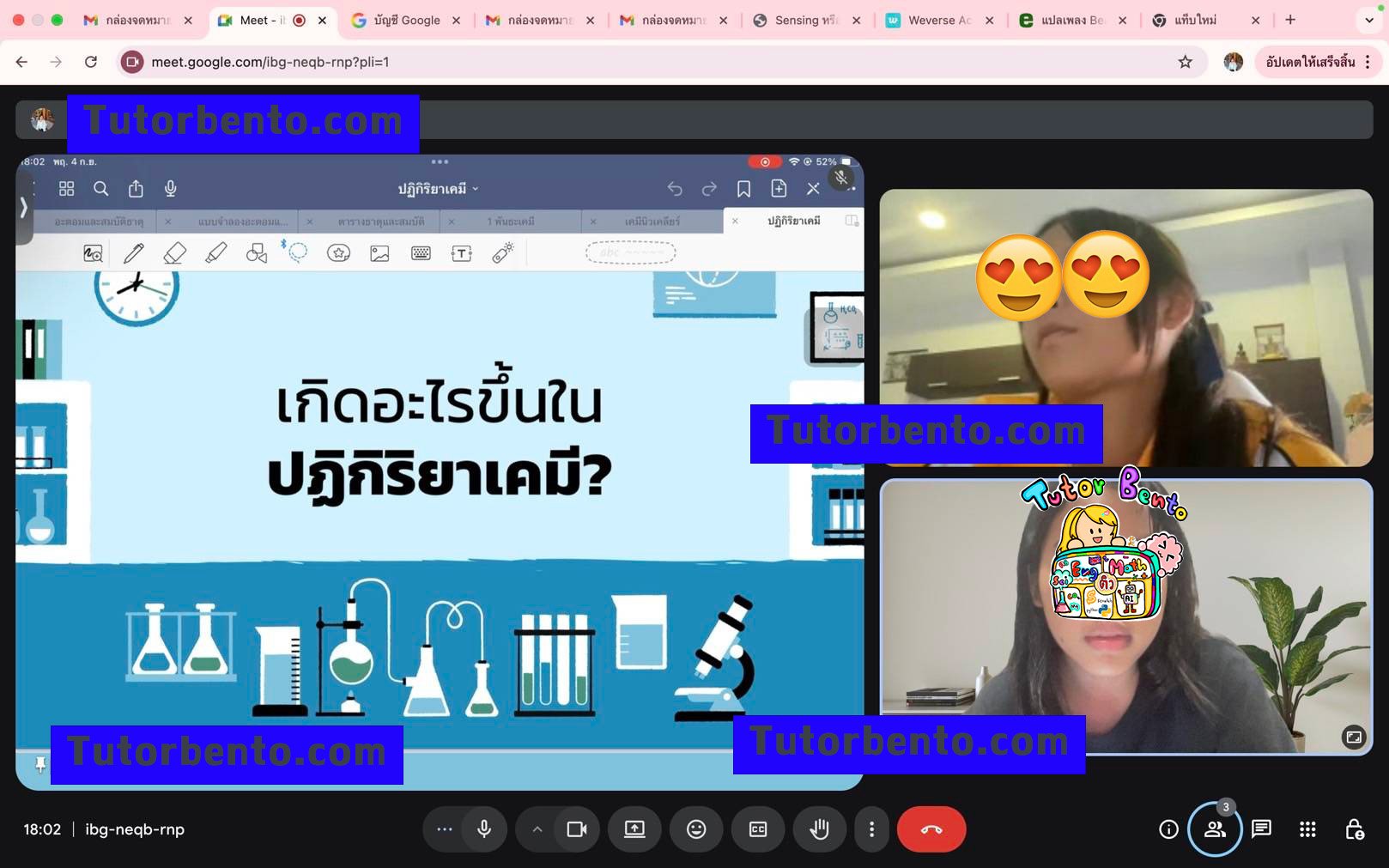Select the text box tool
This screenshot has height=868, width=1389.
(x=462, y=253)
